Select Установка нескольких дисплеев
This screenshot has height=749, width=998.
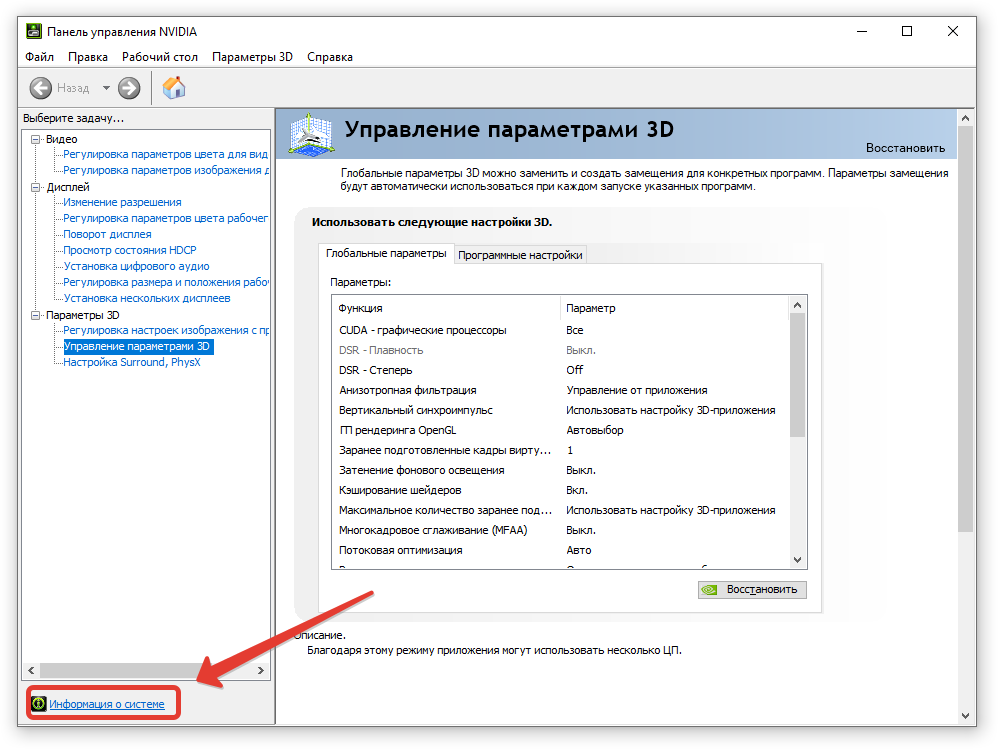click(x=146, y=298)
